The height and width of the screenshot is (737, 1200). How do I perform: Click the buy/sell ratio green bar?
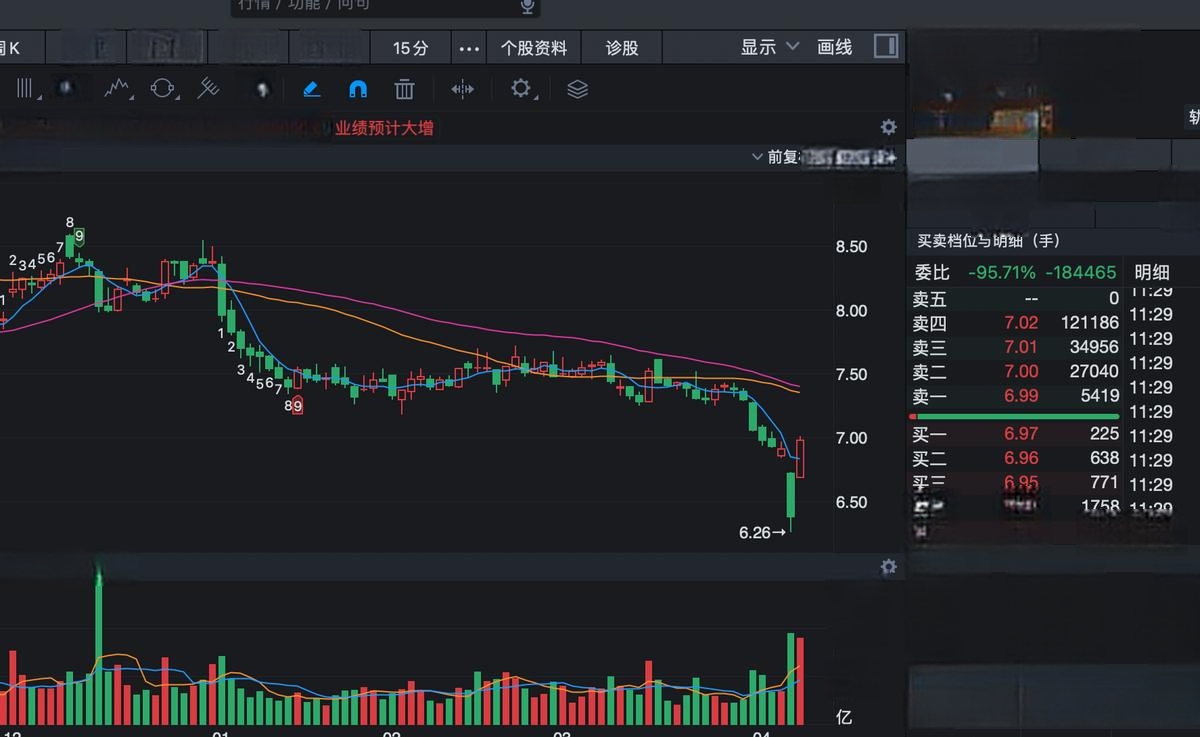[x=1018, y=416]
